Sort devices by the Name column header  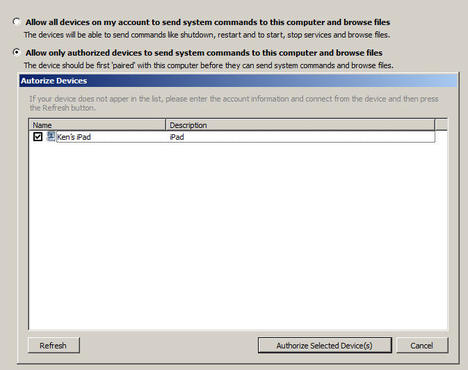(x=97, y=125)
